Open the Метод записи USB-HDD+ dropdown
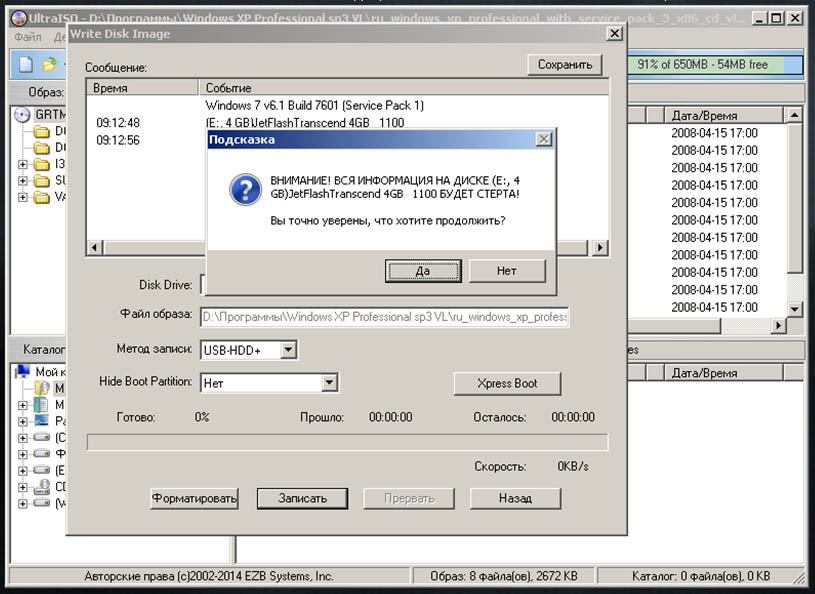The width and height of the screenshot is (815, 594). pyautogui.click(x=288, y=350)
